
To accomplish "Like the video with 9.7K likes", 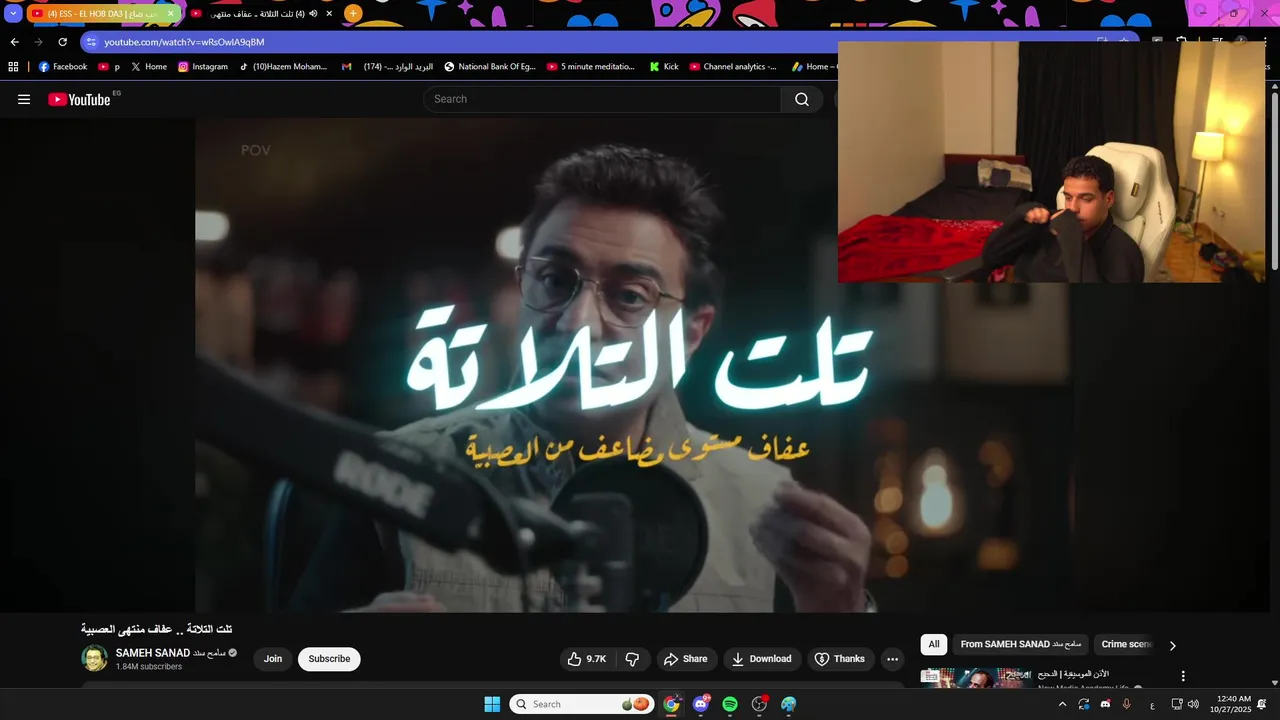I will coord(587,659).
